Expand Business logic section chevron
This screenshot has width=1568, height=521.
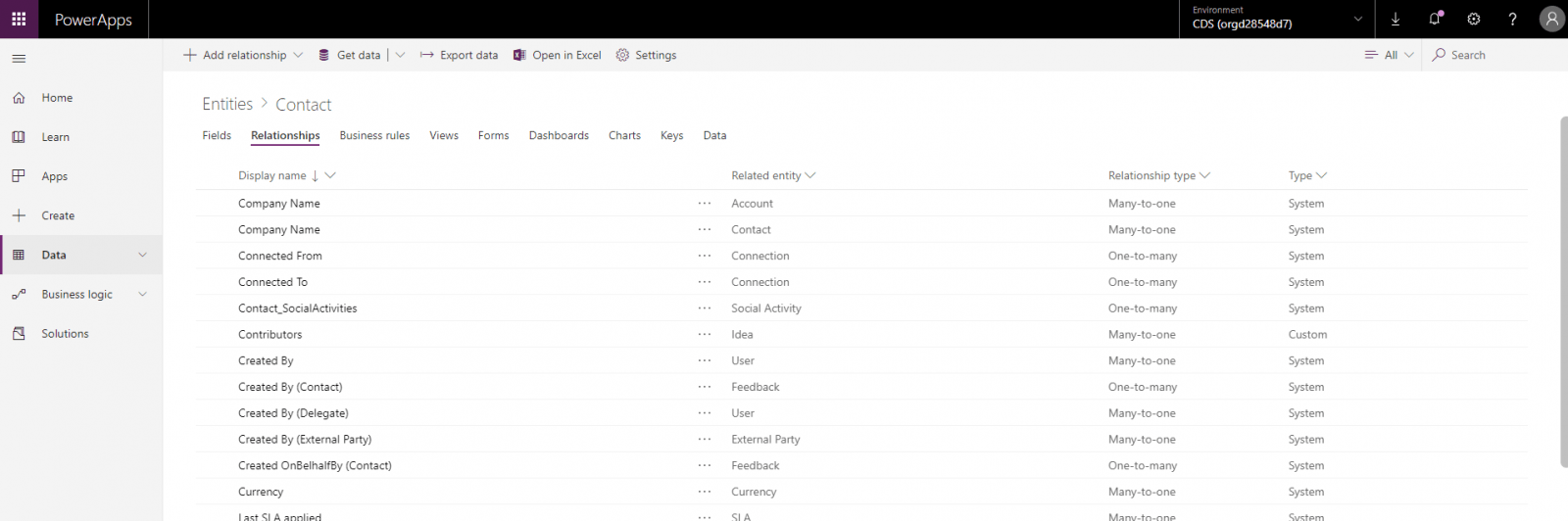point(143,294)
